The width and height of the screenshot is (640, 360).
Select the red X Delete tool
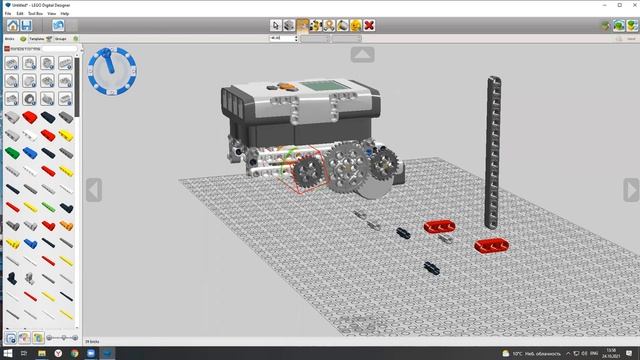click(369, 25)
